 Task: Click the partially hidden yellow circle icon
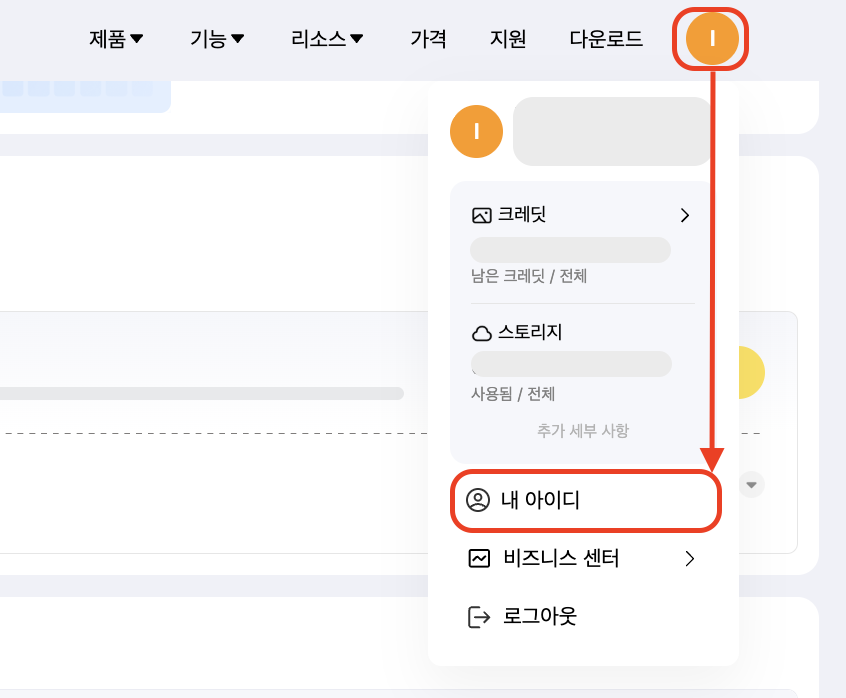click(x=751, y=372)
